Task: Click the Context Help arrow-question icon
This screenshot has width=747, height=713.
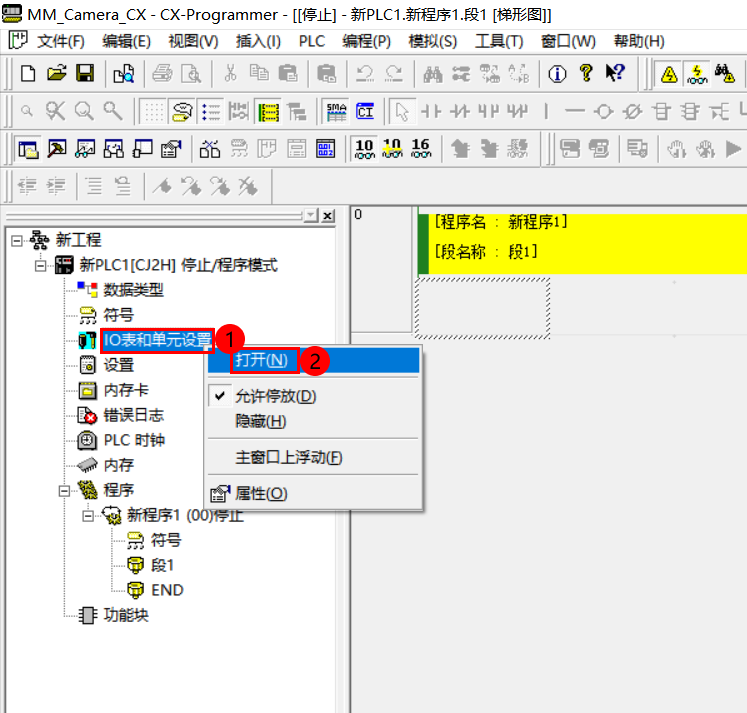Action: [x=615, y=73]
